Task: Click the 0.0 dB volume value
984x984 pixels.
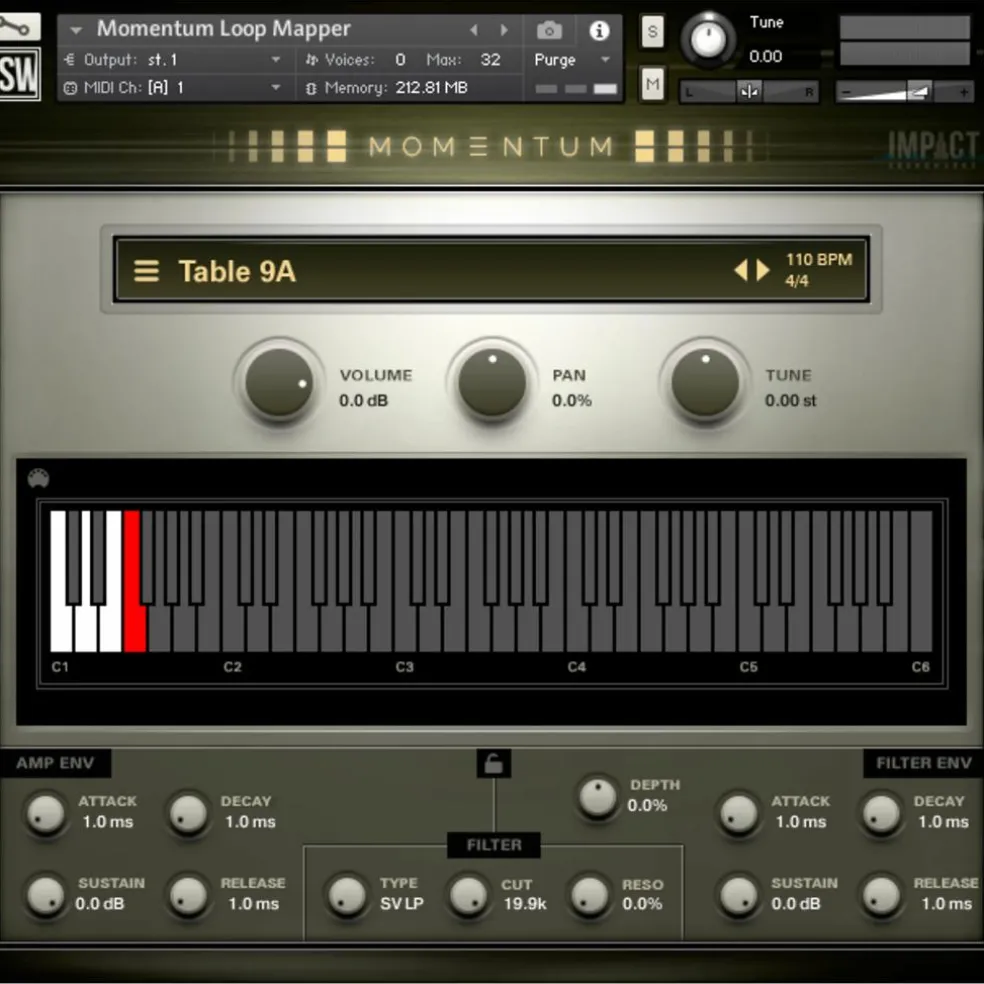Action: tap(363, 400)
